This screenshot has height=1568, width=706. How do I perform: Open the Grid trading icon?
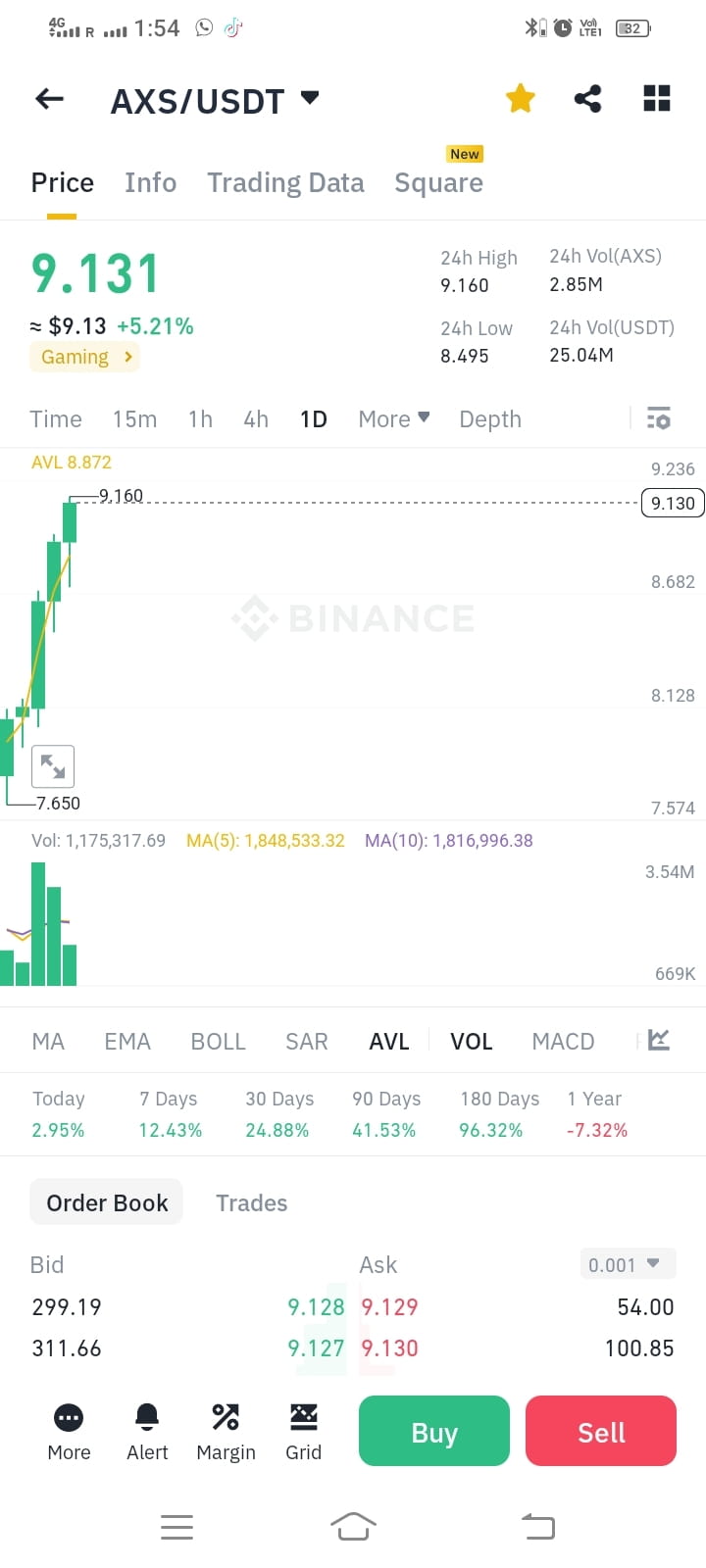coord(304,1431)
